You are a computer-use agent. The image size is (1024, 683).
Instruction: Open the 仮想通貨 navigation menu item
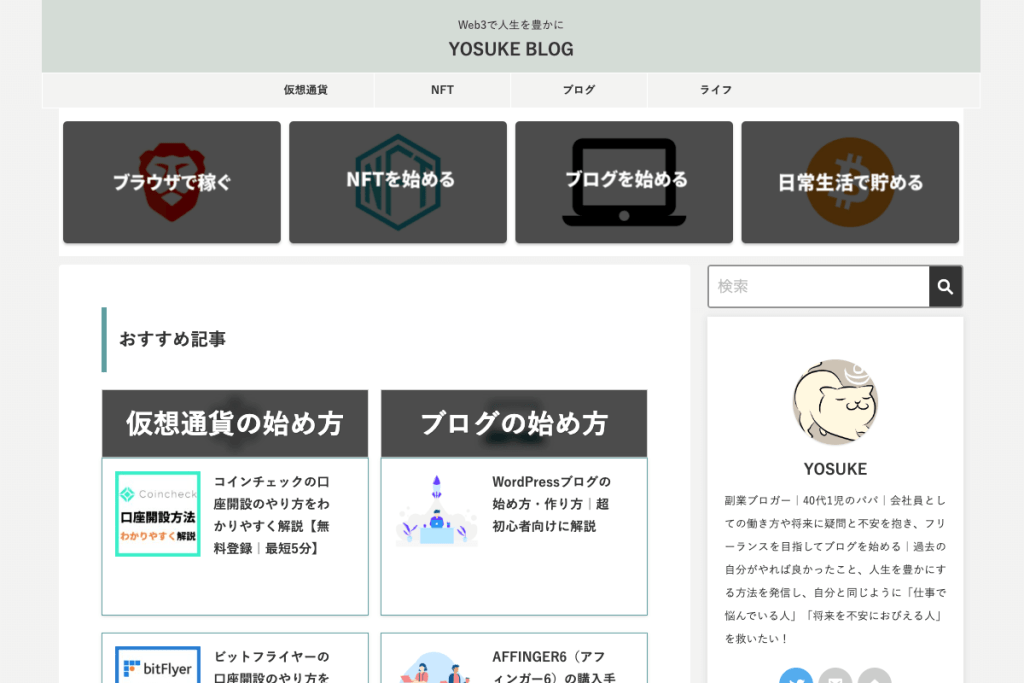click(x=305, y=90)
